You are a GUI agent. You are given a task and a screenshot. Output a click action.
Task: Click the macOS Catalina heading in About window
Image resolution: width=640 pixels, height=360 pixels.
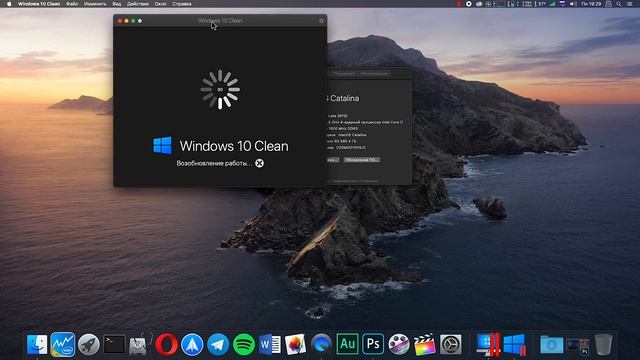click(x=342, y=98)
